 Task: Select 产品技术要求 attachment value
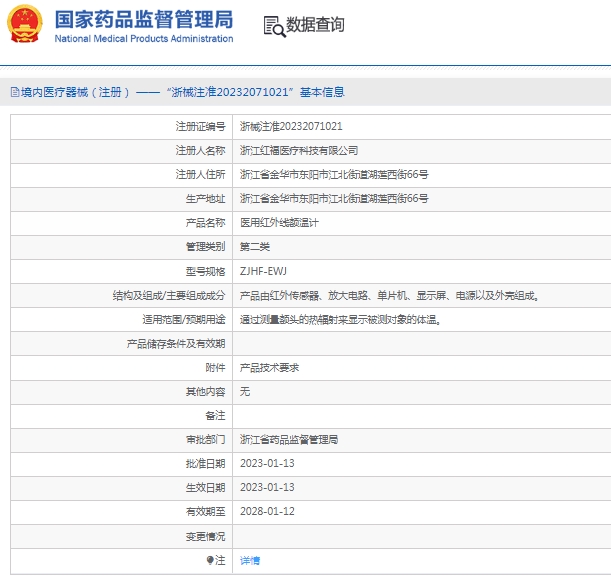click(269, 368)
